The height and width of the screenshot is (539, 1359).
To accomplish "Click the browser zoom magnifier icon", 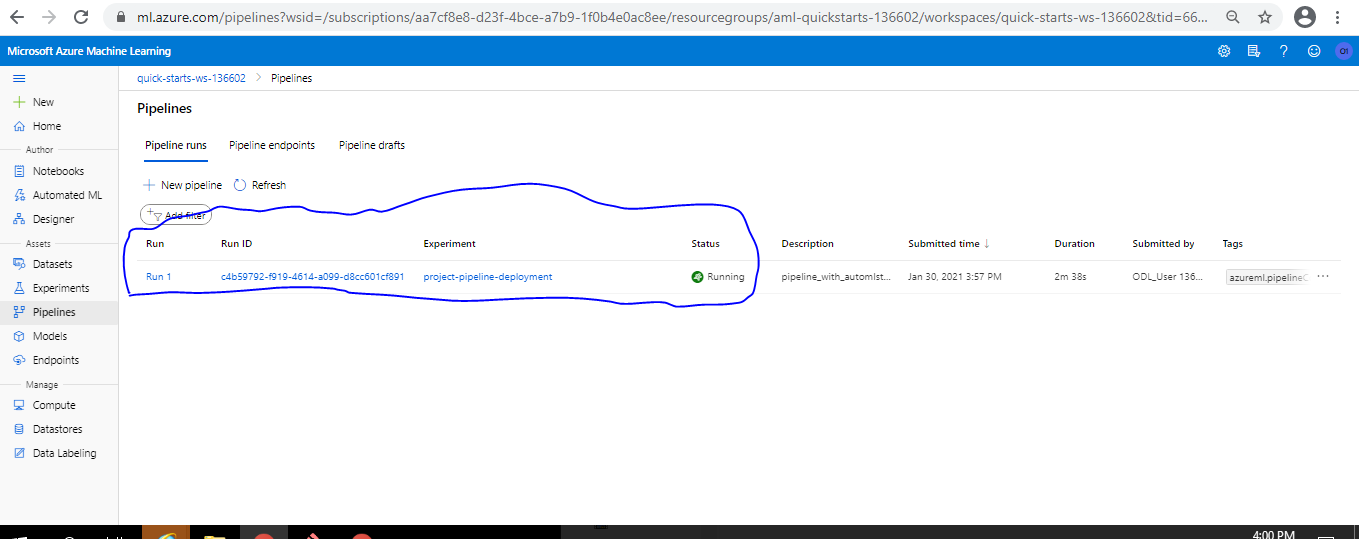I will (x=1232, y=17).
